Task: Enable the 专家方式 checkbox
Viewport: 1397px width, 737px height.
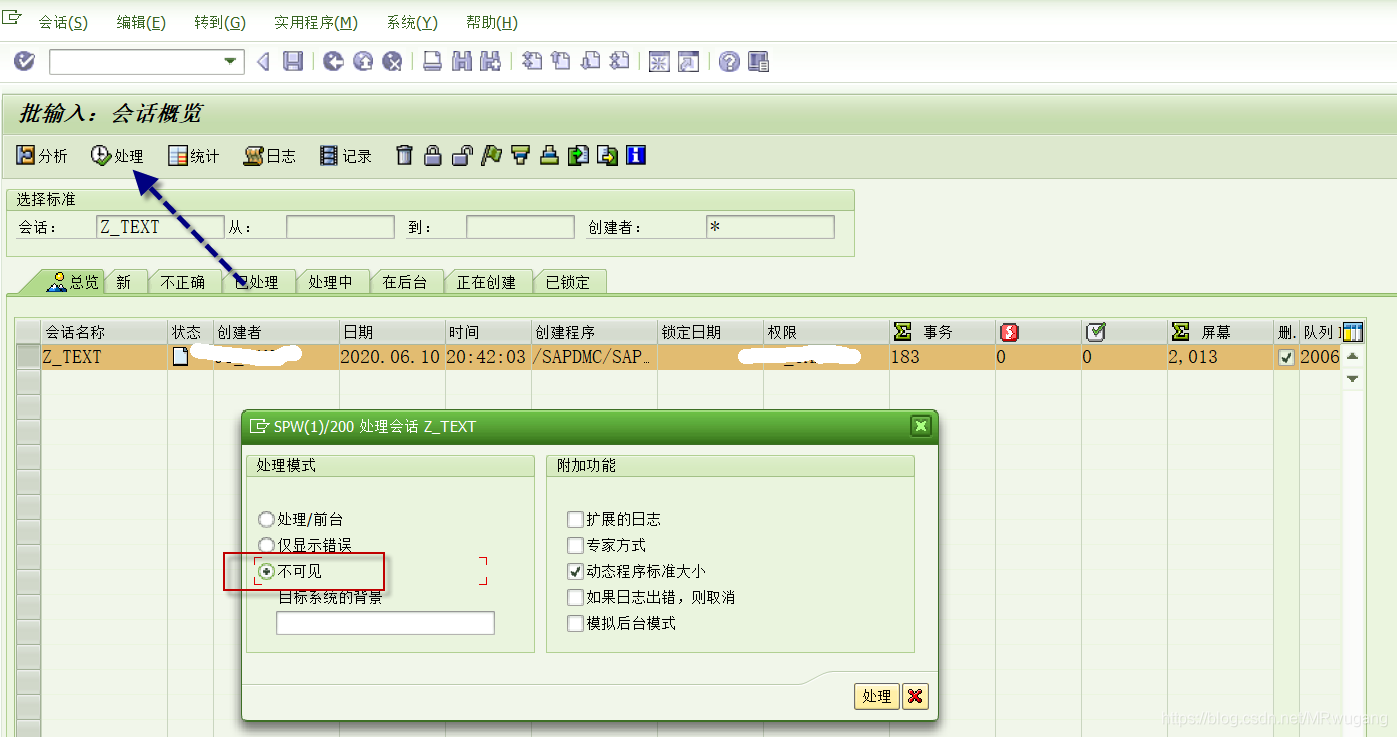Action: point(575,545)
